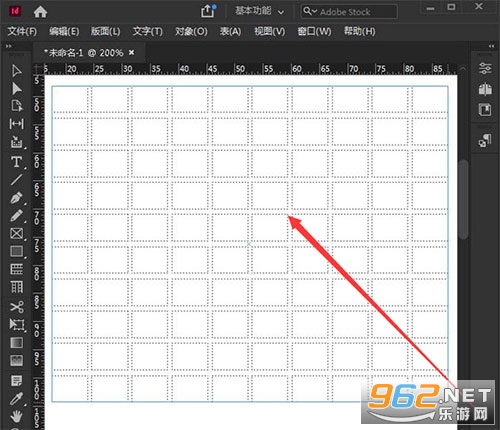The image size is (500, 430).
Task: Click the Home icon
Action: pos(40,12)
